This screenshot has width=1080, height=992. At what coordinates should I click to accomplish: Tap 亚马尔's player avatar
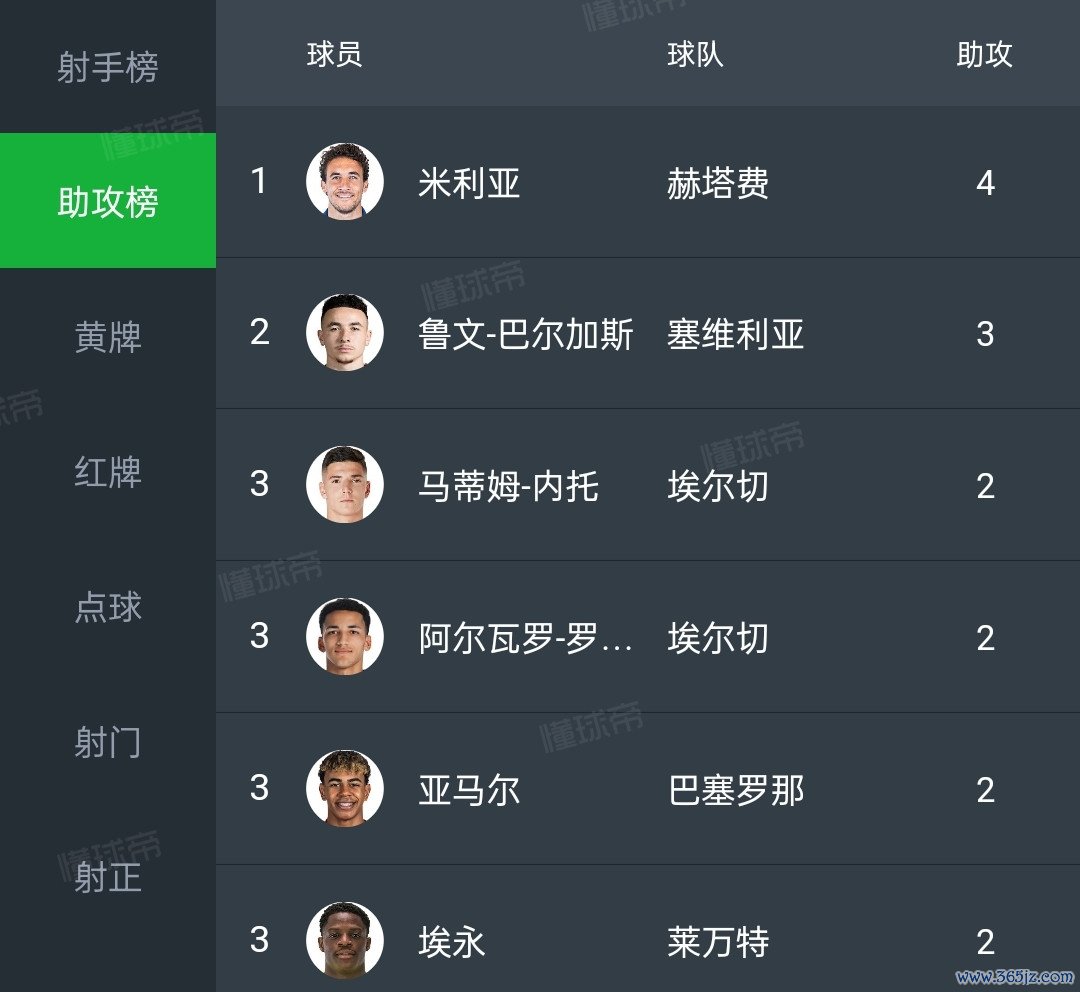click(x=345, y=789)
